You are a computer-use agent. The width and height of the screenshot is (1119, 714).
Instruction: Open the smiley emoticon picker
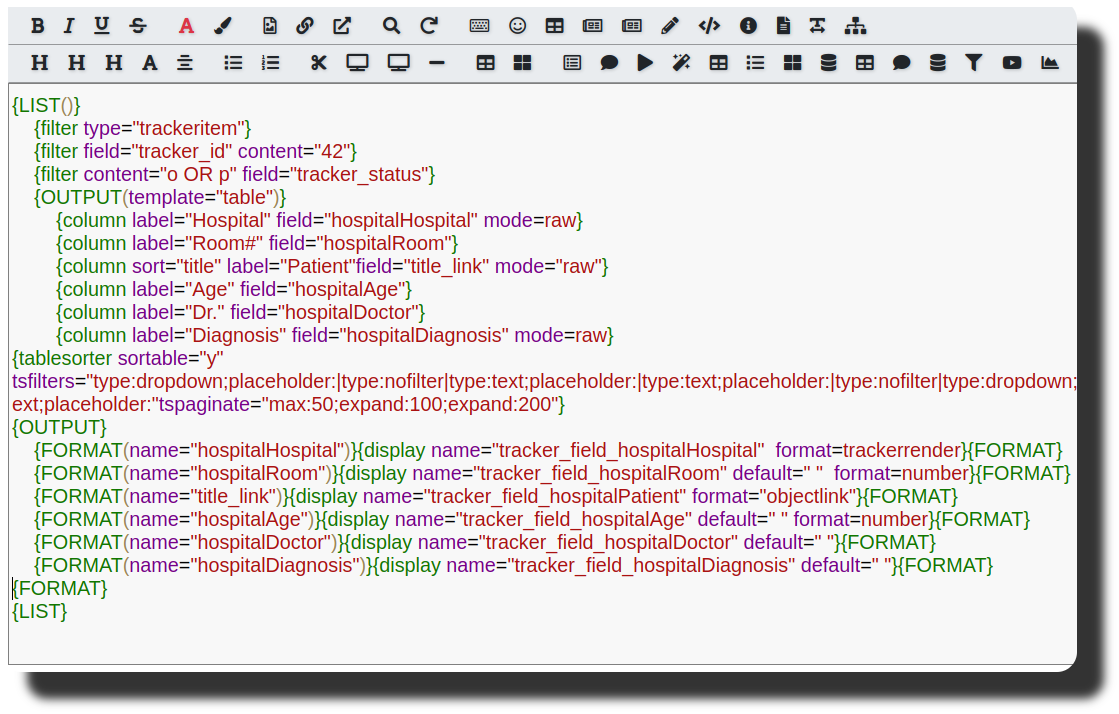click(x=518, y=26)
